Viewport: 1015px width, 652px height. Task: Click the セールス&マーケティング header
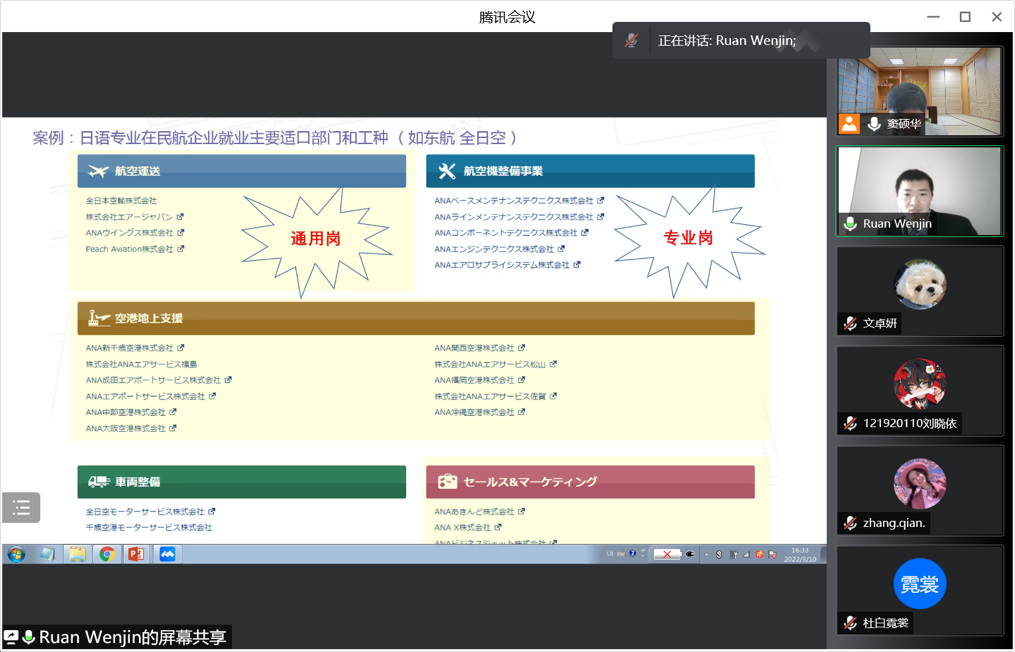[590, 482]
